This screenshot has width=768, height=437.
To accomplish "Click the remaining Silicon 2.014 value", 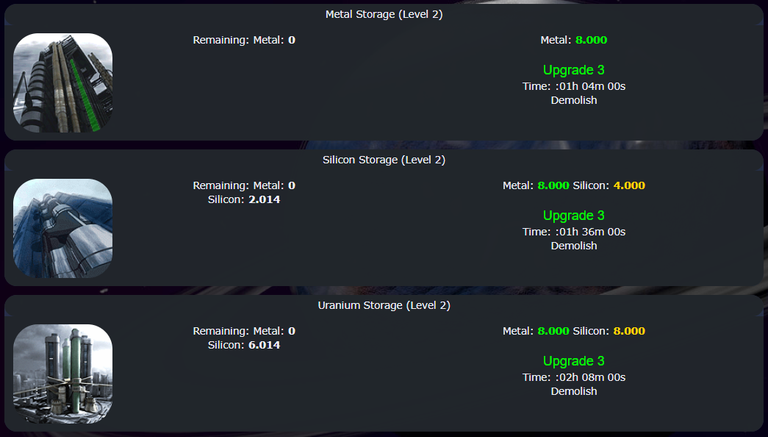I will pos(264,199).
